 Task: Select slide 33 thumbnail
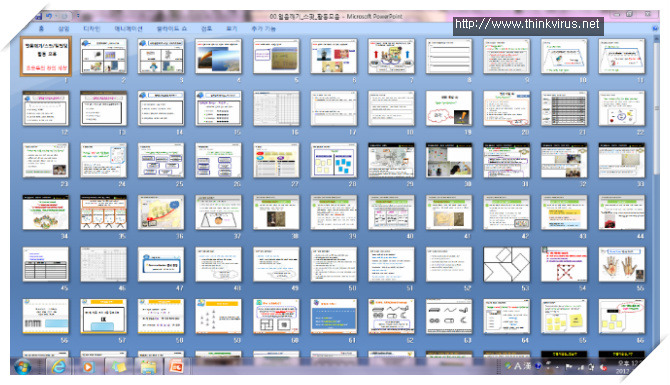(622, 160)
